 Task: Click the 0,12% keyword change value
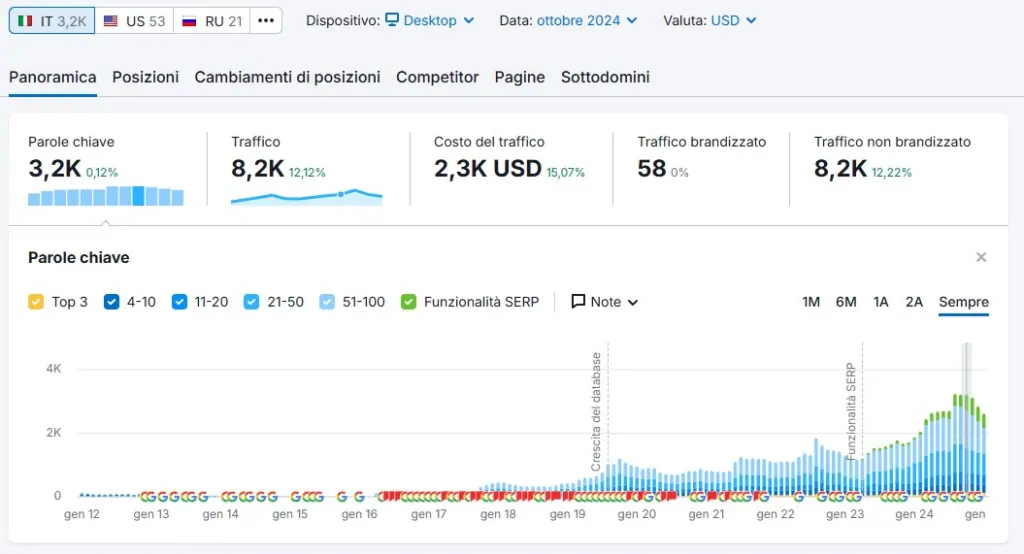(102, 172)
